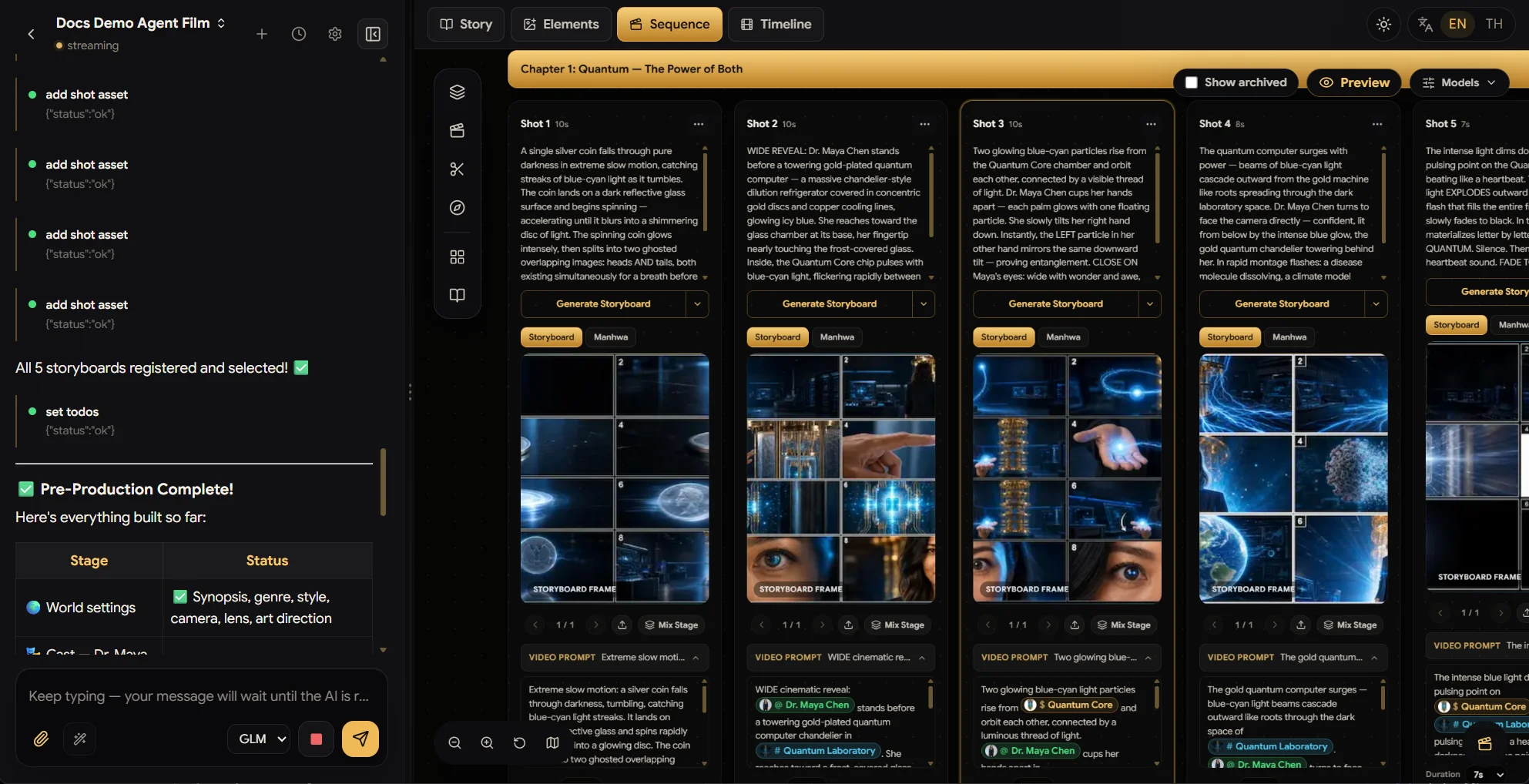This screenshot has width=1529, height=784.
Task: Upload image for Shot 3 storyboard
Action: pos(1075,625)
